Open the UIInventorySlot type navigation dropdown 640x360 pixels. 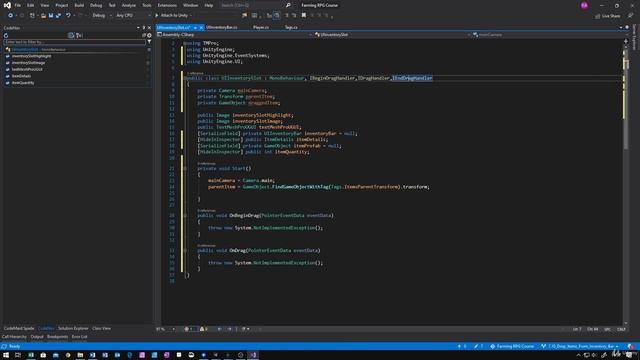coord(392,35)
